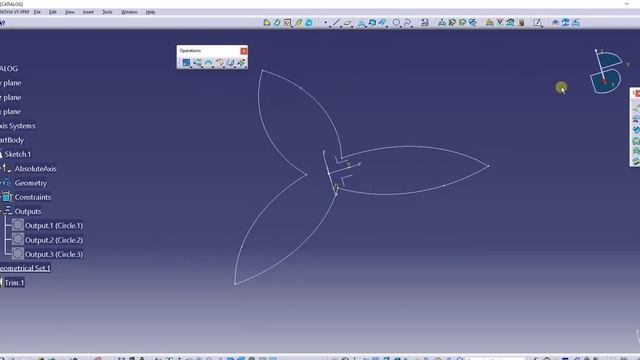This screenshot has width=640, height=360.
Task: Click the first yellow-green icon in top toolbar
Action: tap(267, 23)
